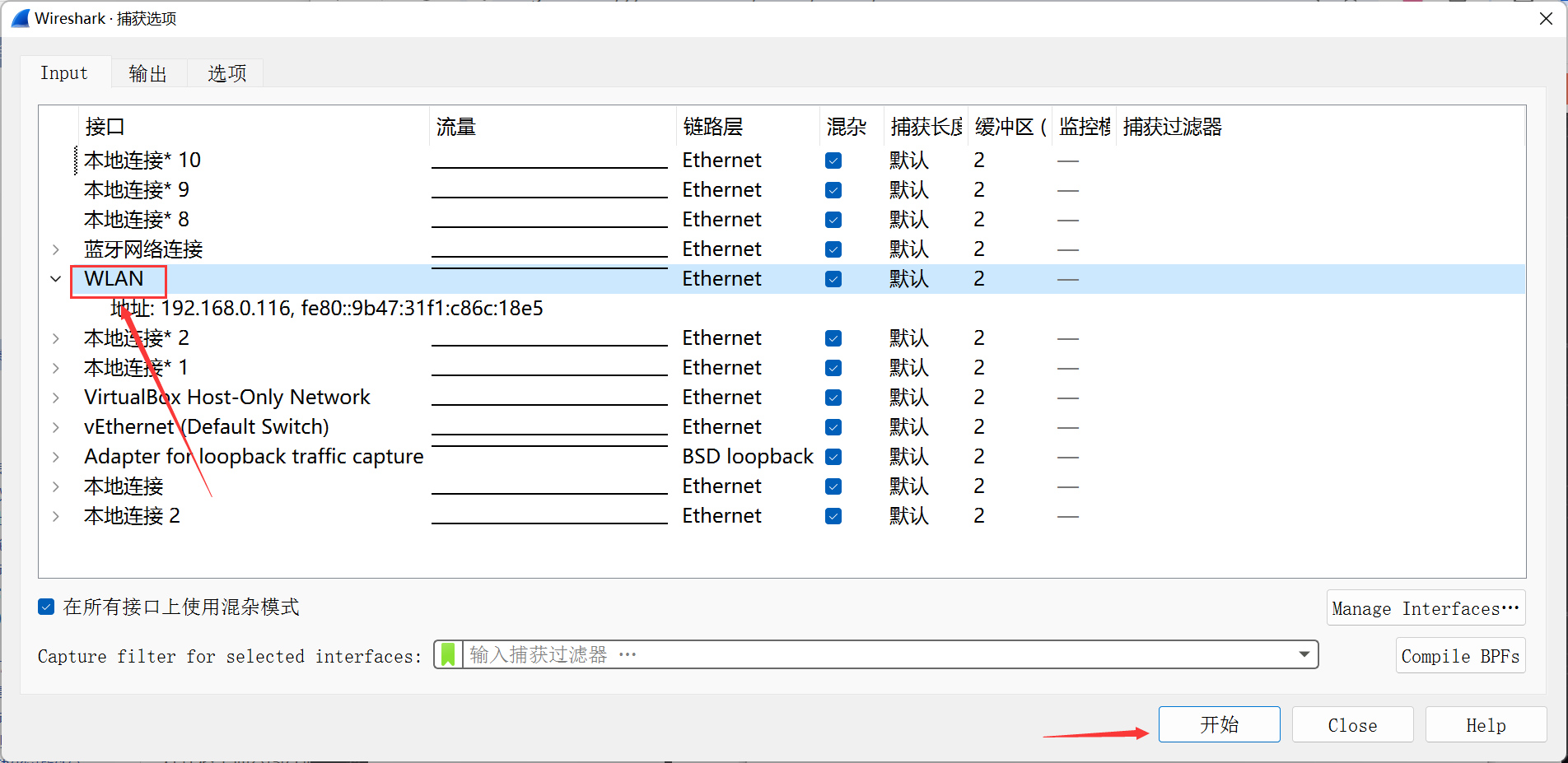The image size is (1568, 763).
Task: Click inside the capture filter input field
Action: pos(877,654)
